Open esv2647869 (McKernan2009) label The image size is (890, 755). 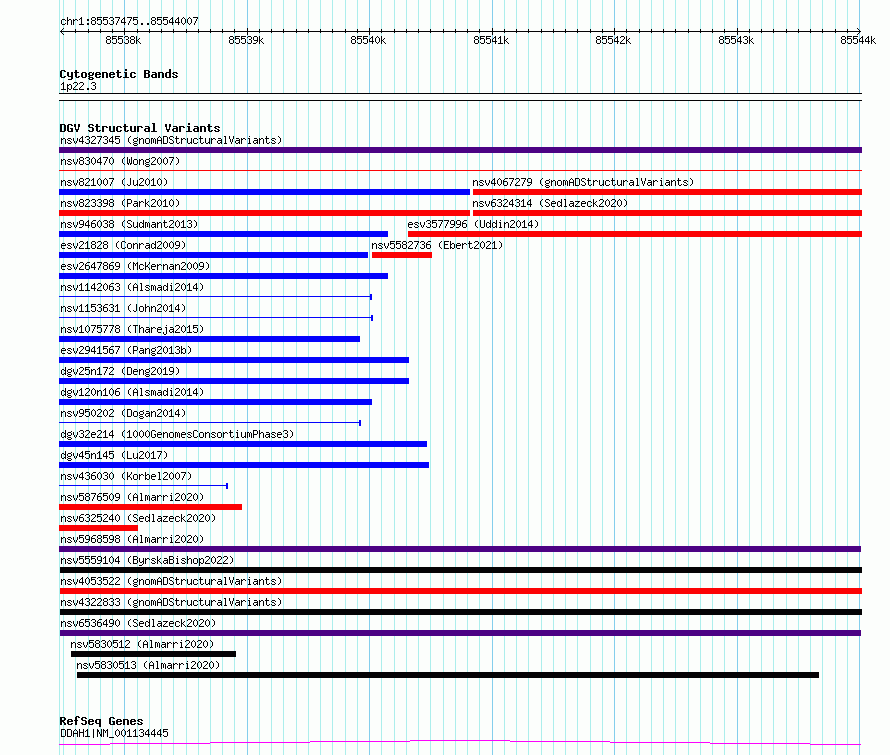[x=135, y=266]
